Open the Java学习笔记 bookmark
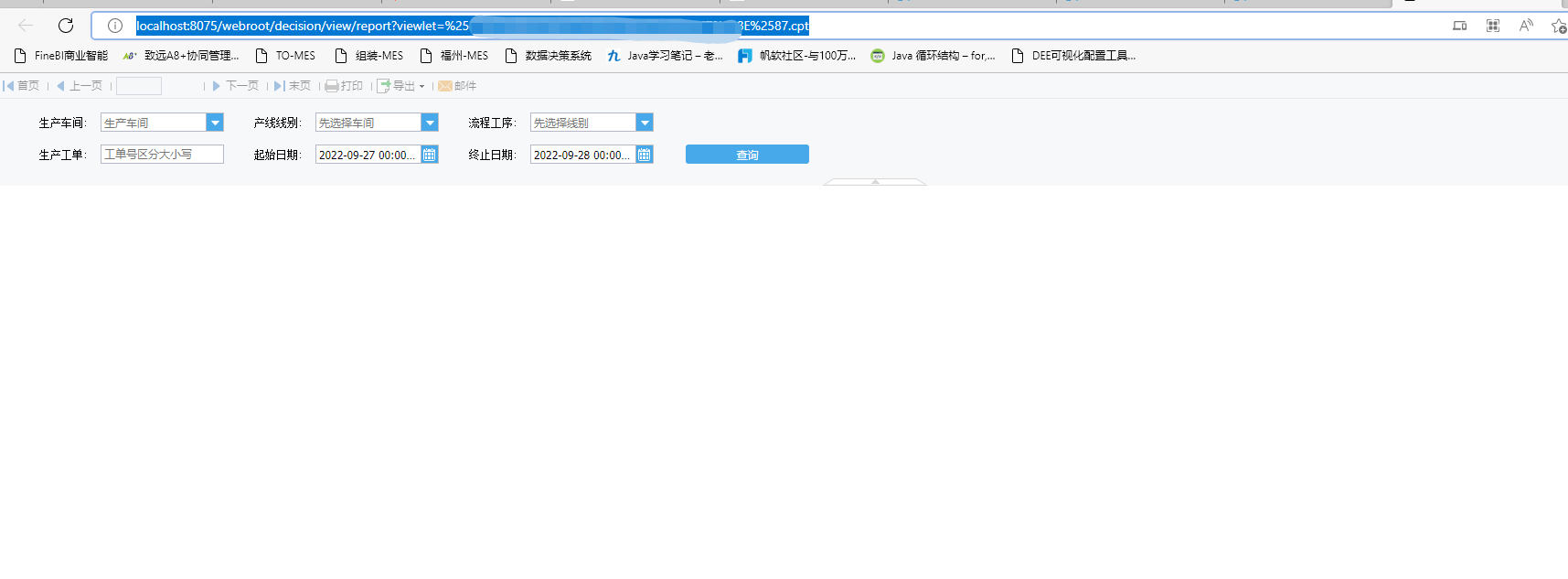The image size is (1568, 579). (665, 56)
